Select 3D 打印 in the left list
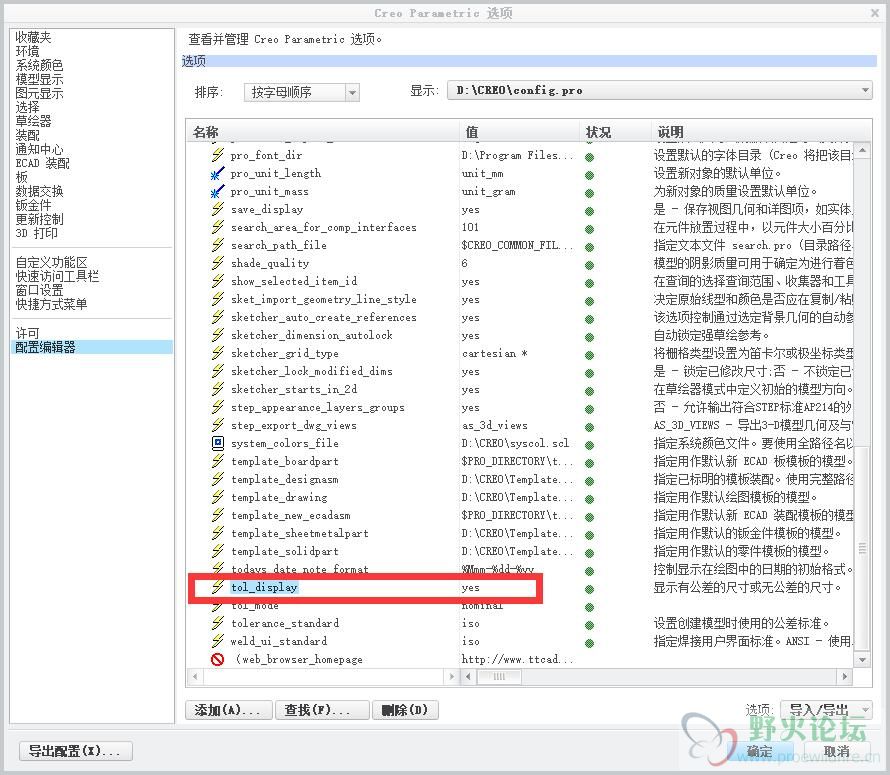The width and height of the screenshot is (890, 775). (36, 233)
